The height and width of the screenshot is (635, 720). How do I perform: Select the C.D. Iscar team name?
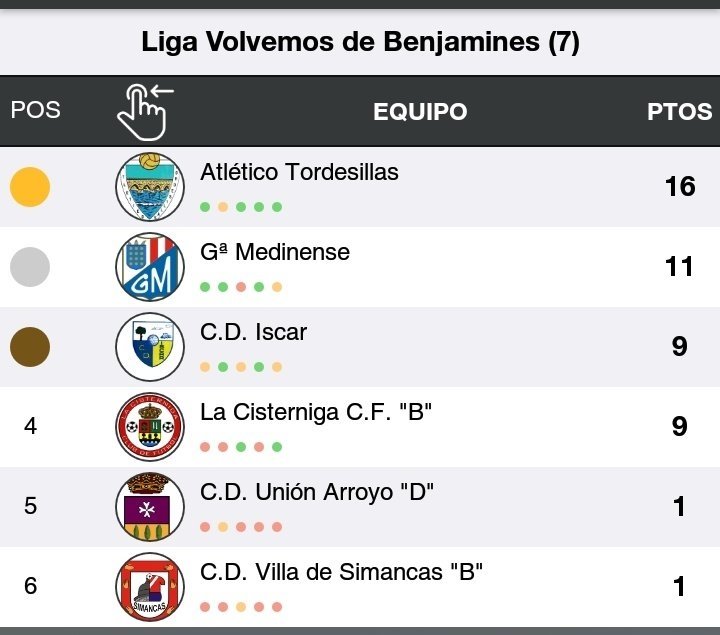(254, 332)
